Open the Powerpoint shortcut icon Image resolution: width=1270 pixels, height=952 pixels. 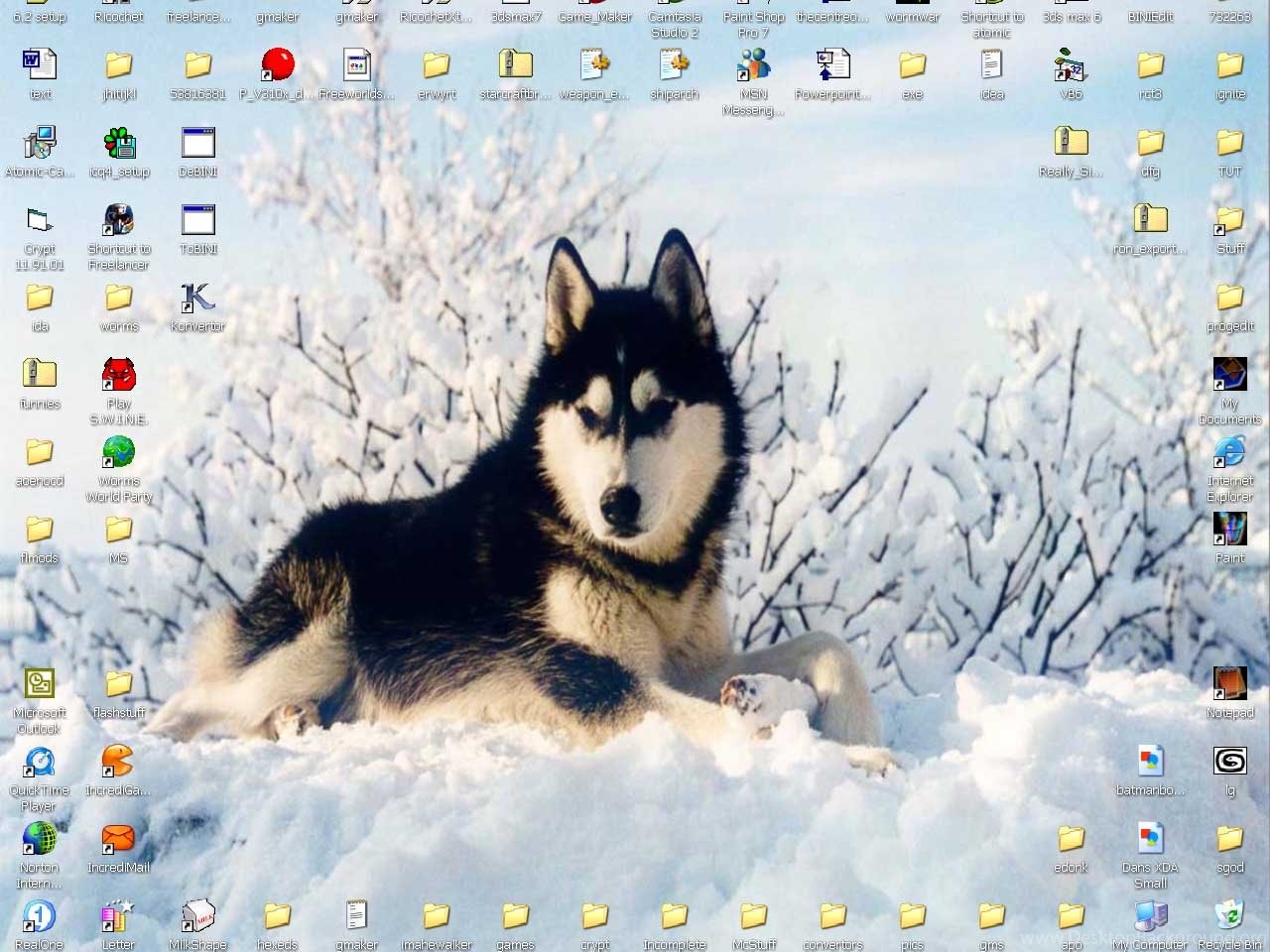pyautogui.click(x=833, y=65)
